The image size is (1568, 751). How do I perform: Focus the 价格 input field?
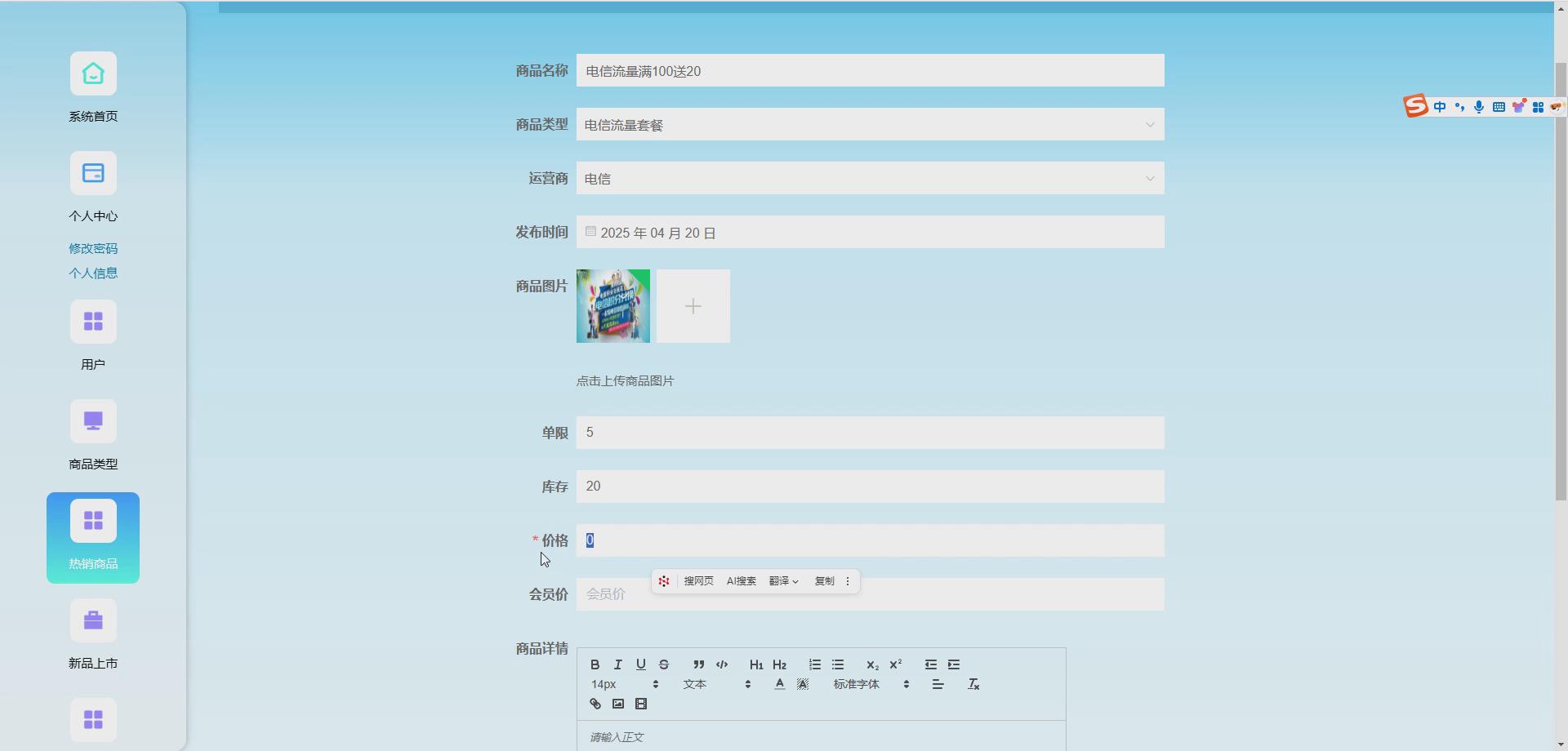click(x=871, y=540)
